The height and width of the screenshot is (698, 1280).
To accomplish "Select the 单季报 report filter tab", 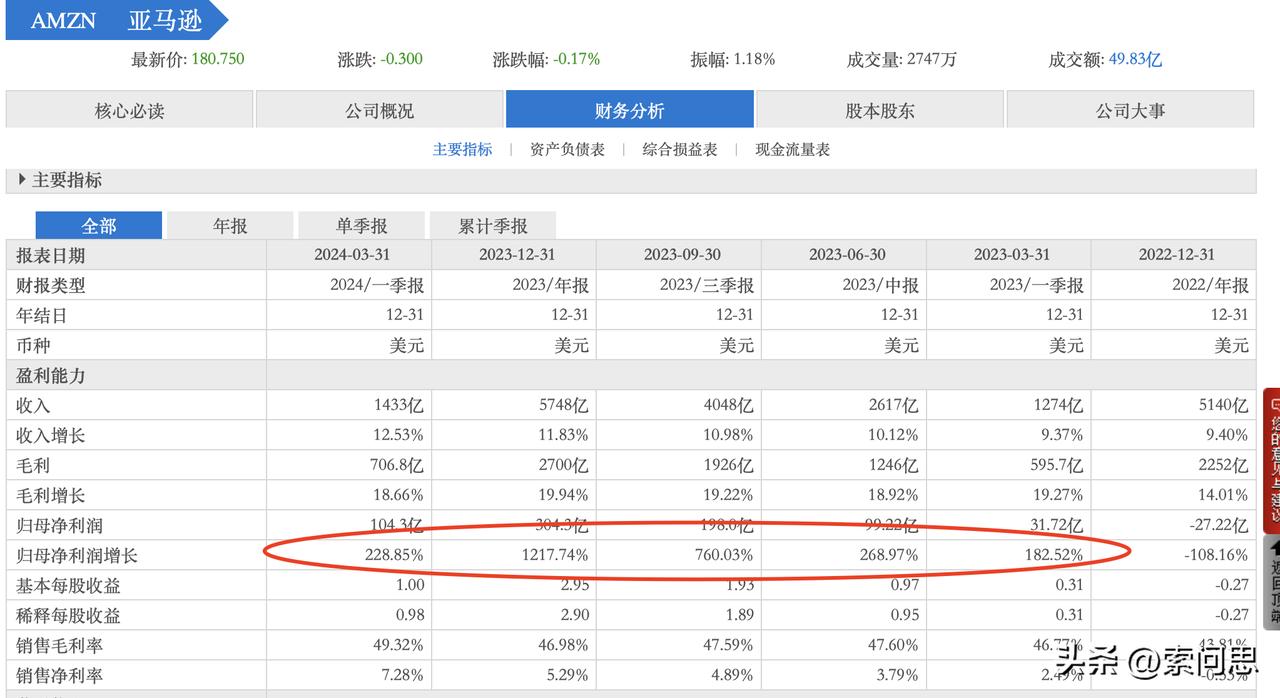I will 361,226.
